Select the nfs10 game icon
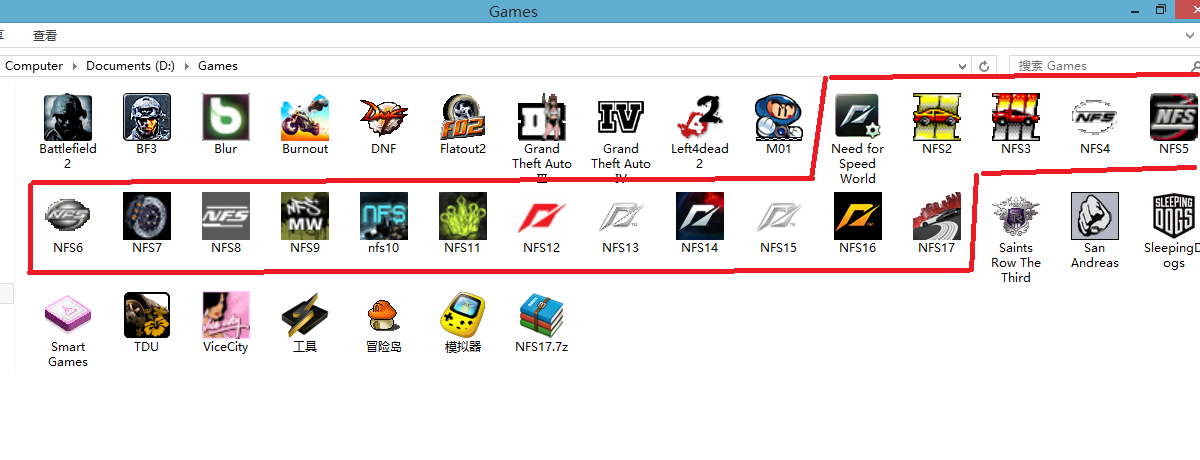Screen dimensions: 1200x460 pos(384,217)
